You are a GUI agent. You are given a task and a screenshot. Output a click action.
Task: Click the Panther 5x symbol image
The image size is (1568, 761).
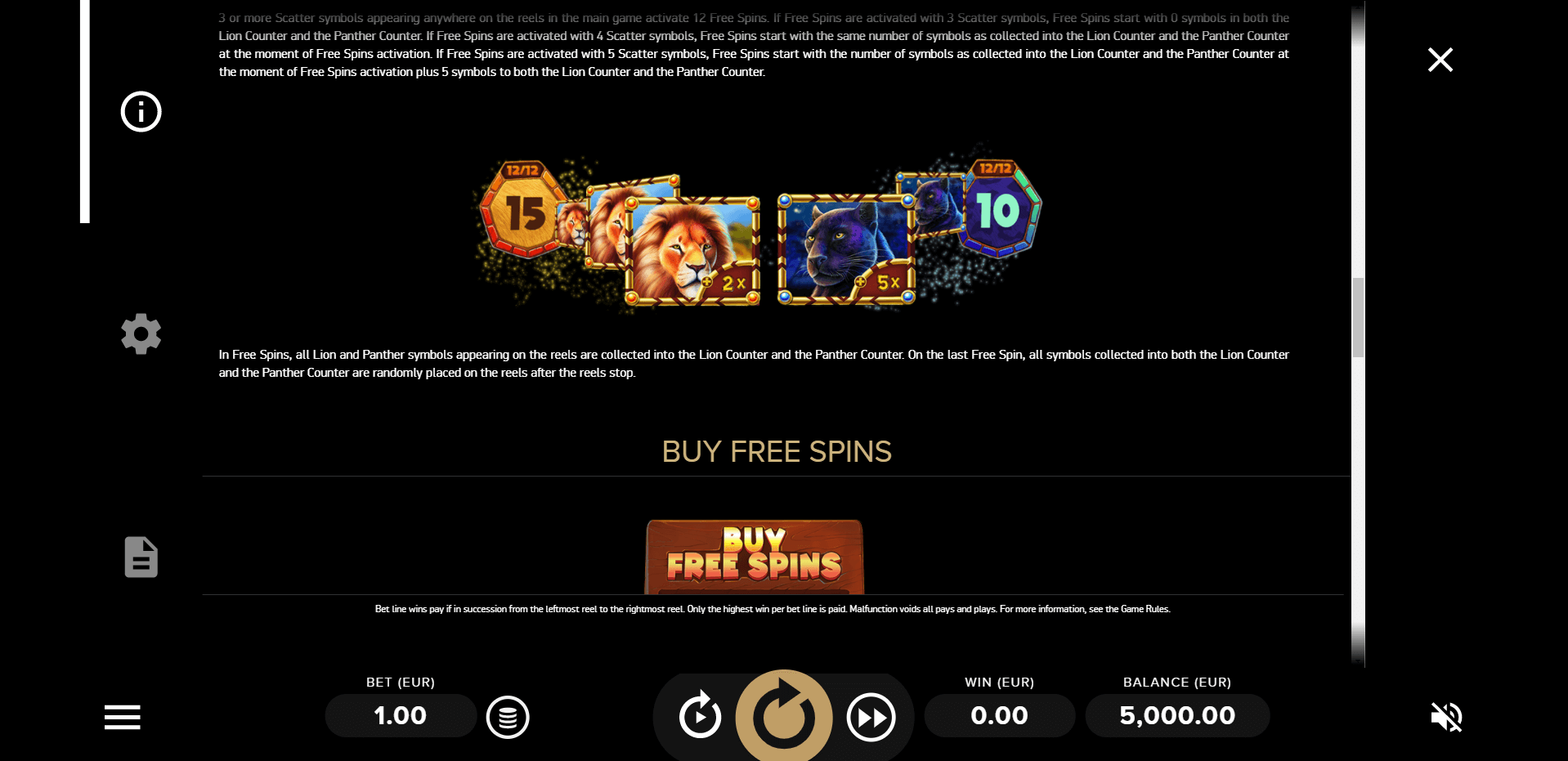(846, 249)
